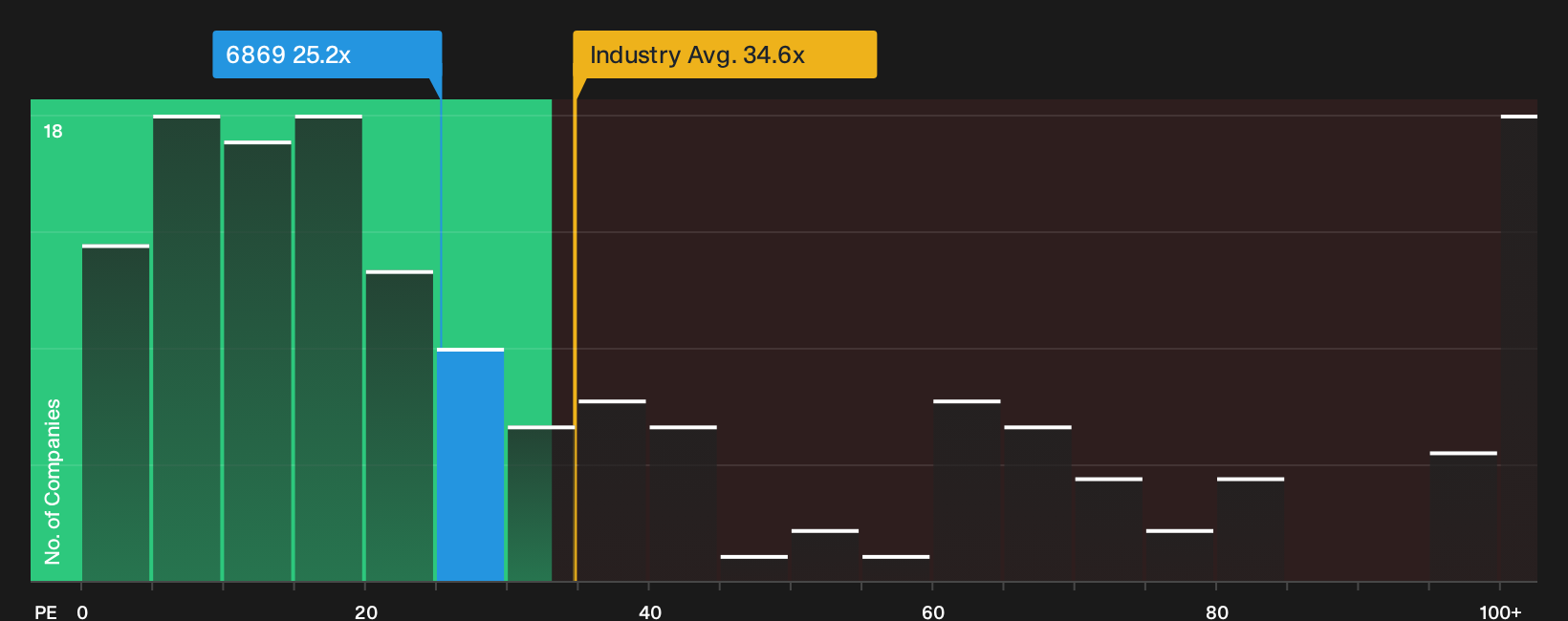
Task: Click the histogram bar for PE 80-85
Action: coord(1251,529)
